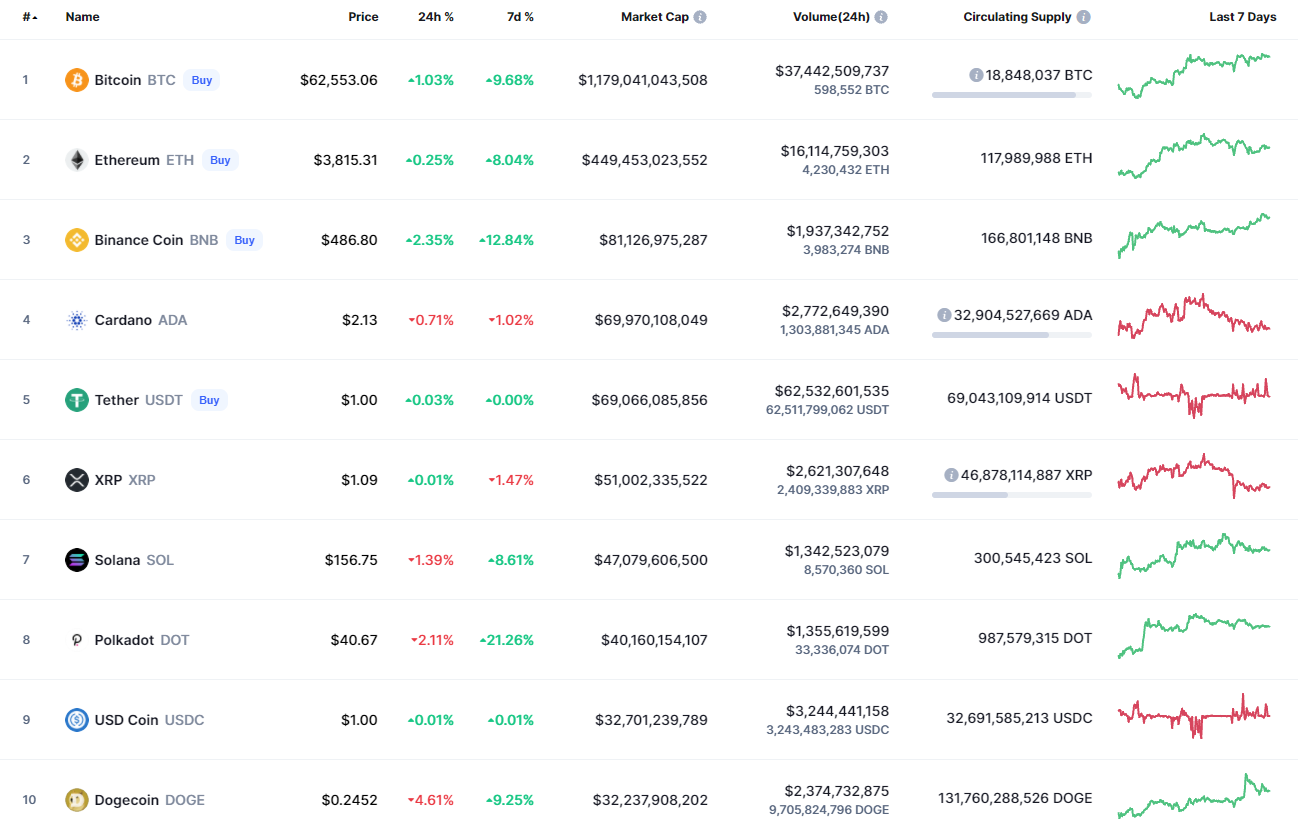Click the Circulating Supply column header

(1017, 17)
